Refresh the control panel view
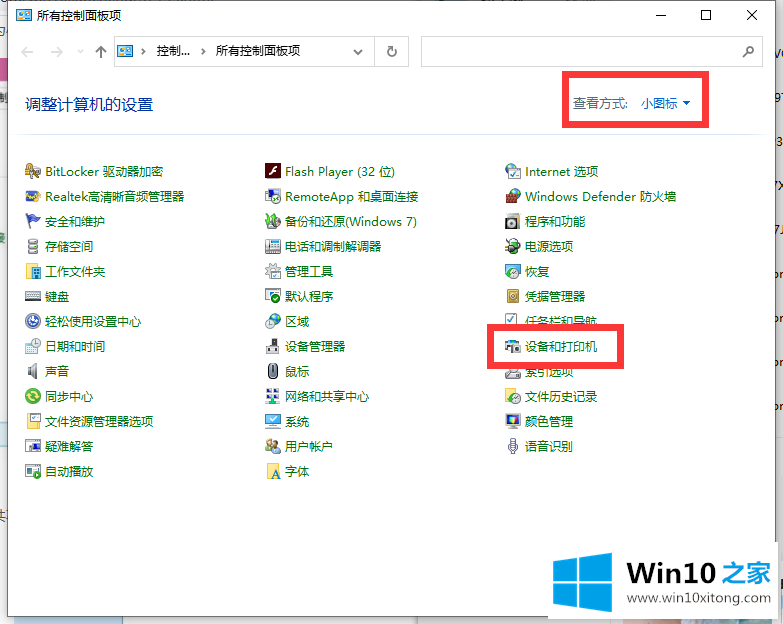The height and width of the screenshot is (624, 783). click(x=392, y=51)
